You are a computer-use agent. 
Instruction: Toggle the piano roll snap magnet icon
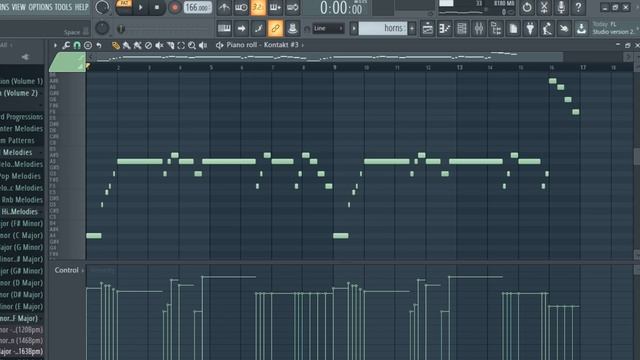[x=77, y=45]
